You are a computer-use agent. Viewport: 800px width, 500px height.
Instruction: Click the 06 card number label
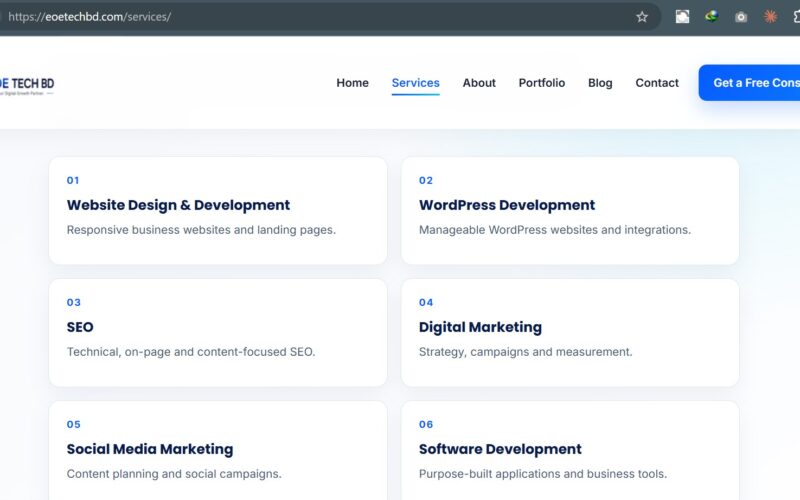pyautogui.click(x=426, y=424)
